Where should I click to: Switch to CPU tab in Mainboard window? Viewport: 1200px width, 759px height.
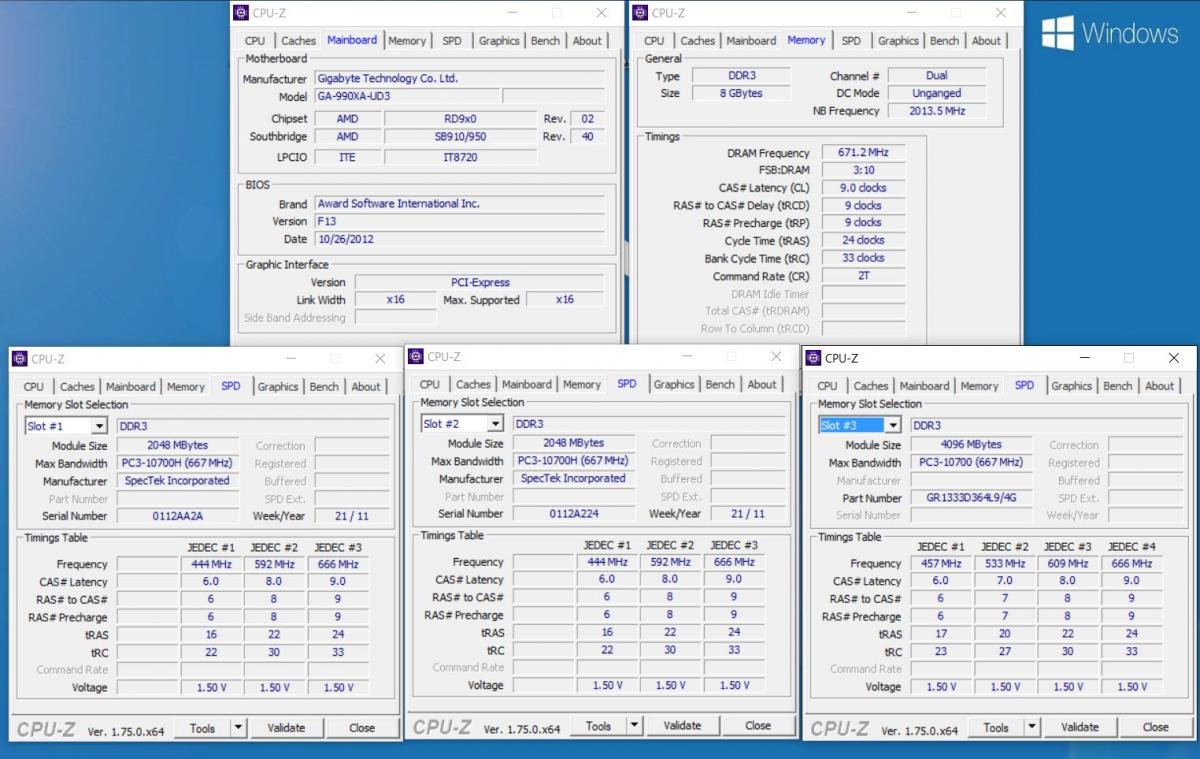[255, 41]
